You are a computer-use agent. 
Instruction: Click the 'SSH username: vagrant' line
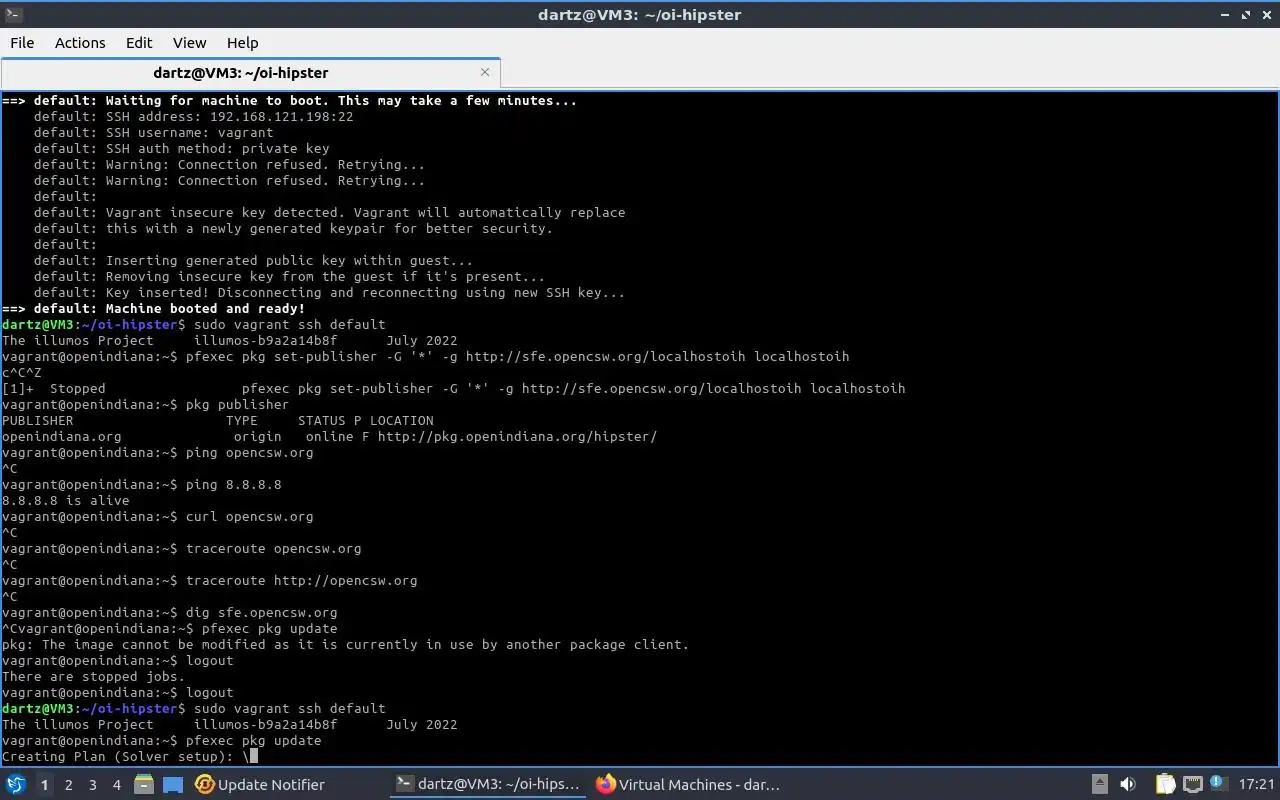tap(153, 133)
